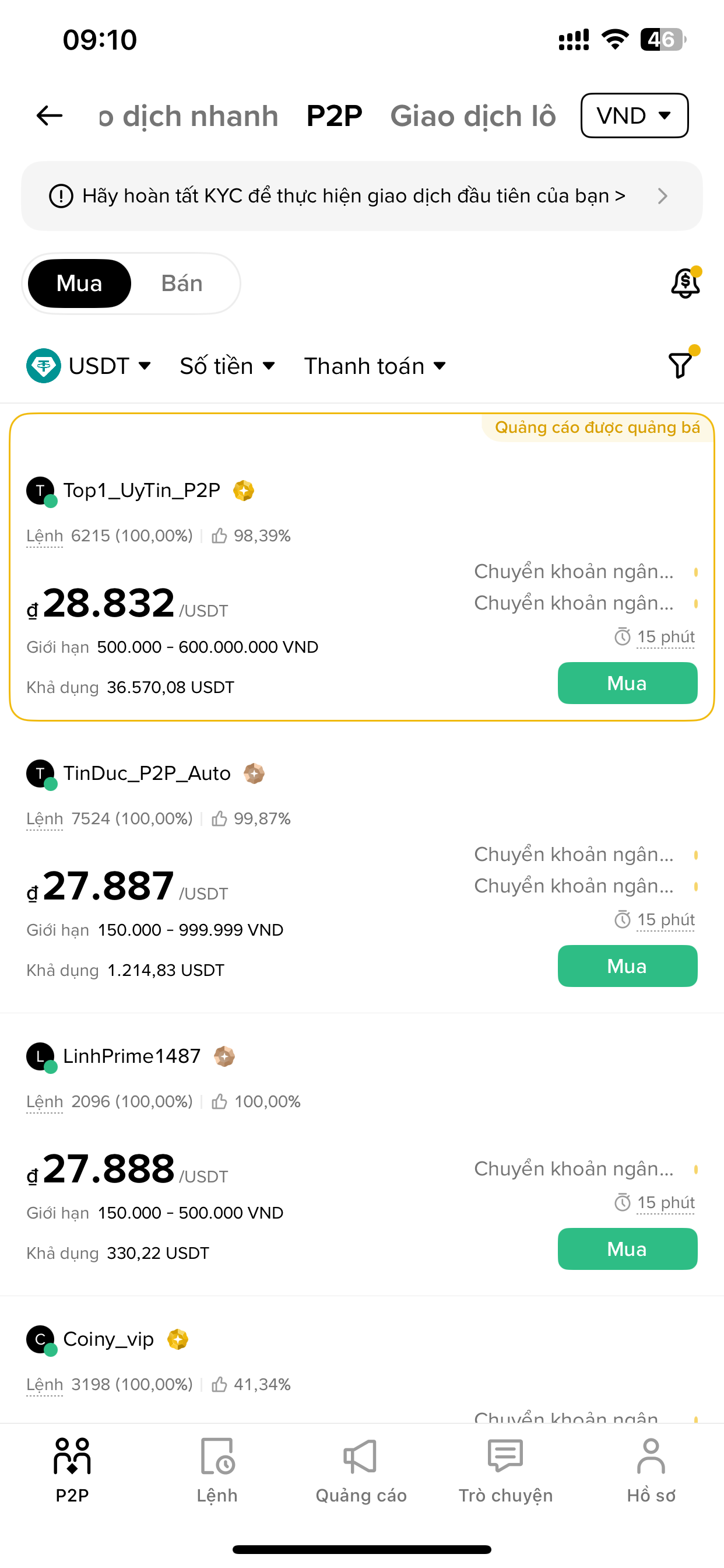The image size is (724, 1568).
Task: Expand the Số tiền amount dropdown
Action: 227,366
